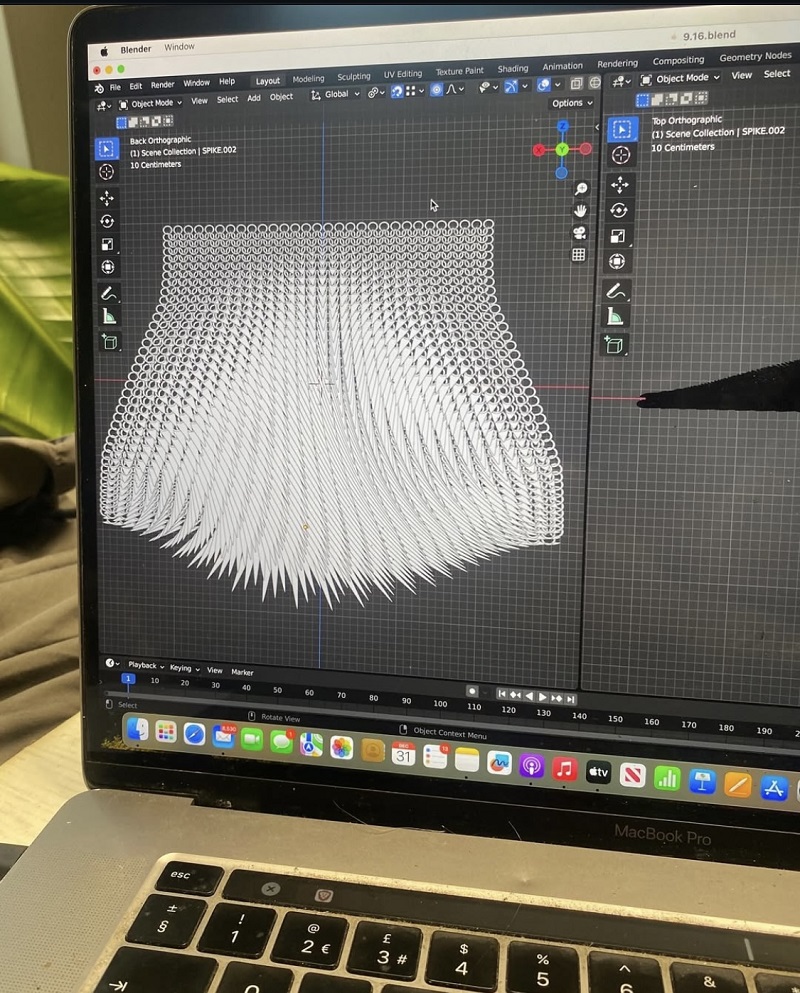
Task: Jump to the first frame in timeline
Action: [502, 694]
